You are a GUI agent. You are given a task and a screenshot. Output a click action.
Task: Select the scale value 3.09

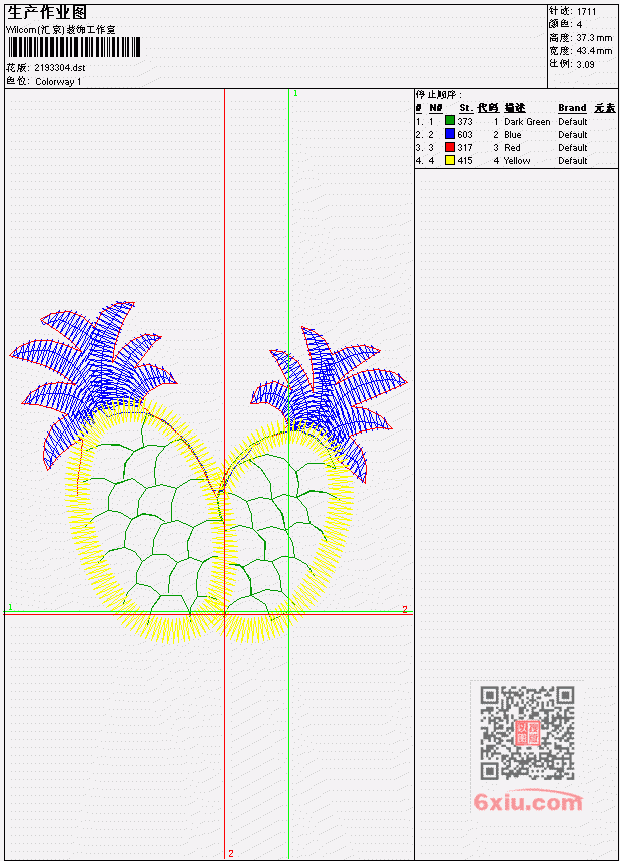pyautogui.click(x=585, y=64)
